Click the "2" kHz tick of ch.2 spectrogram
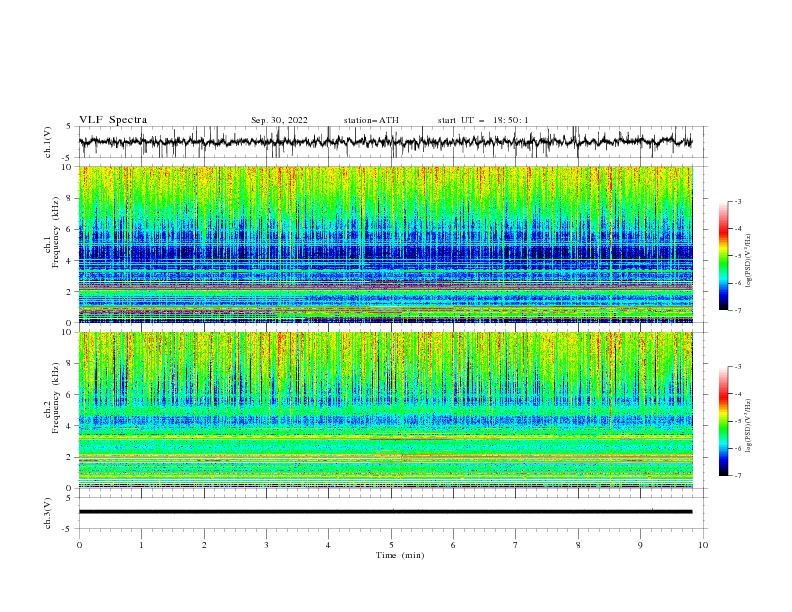 pos(69,457)
